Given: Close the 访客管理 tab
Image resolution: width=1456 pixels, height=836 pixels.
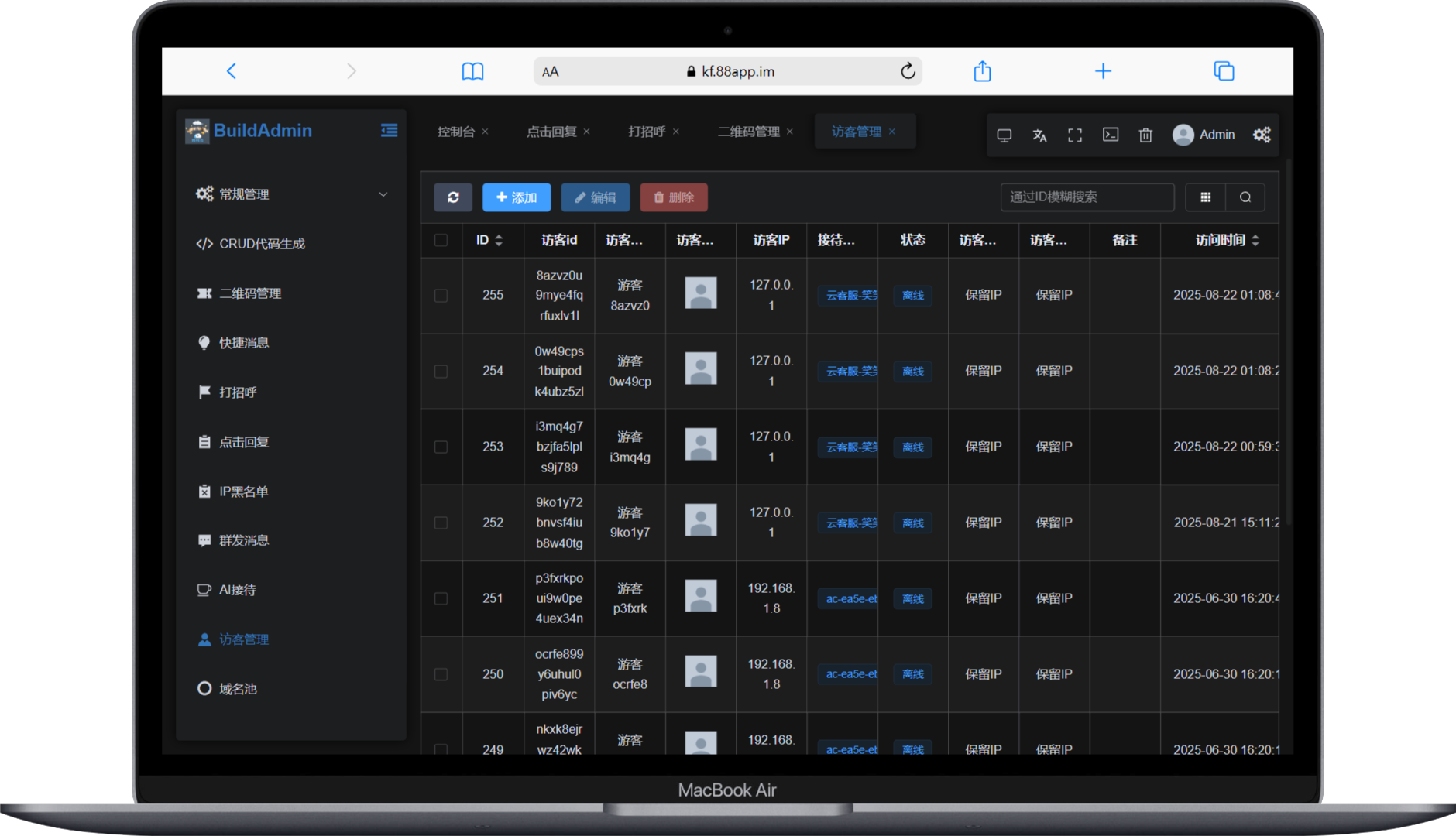Looking at the screenshot, I should (x=892, y=132).
